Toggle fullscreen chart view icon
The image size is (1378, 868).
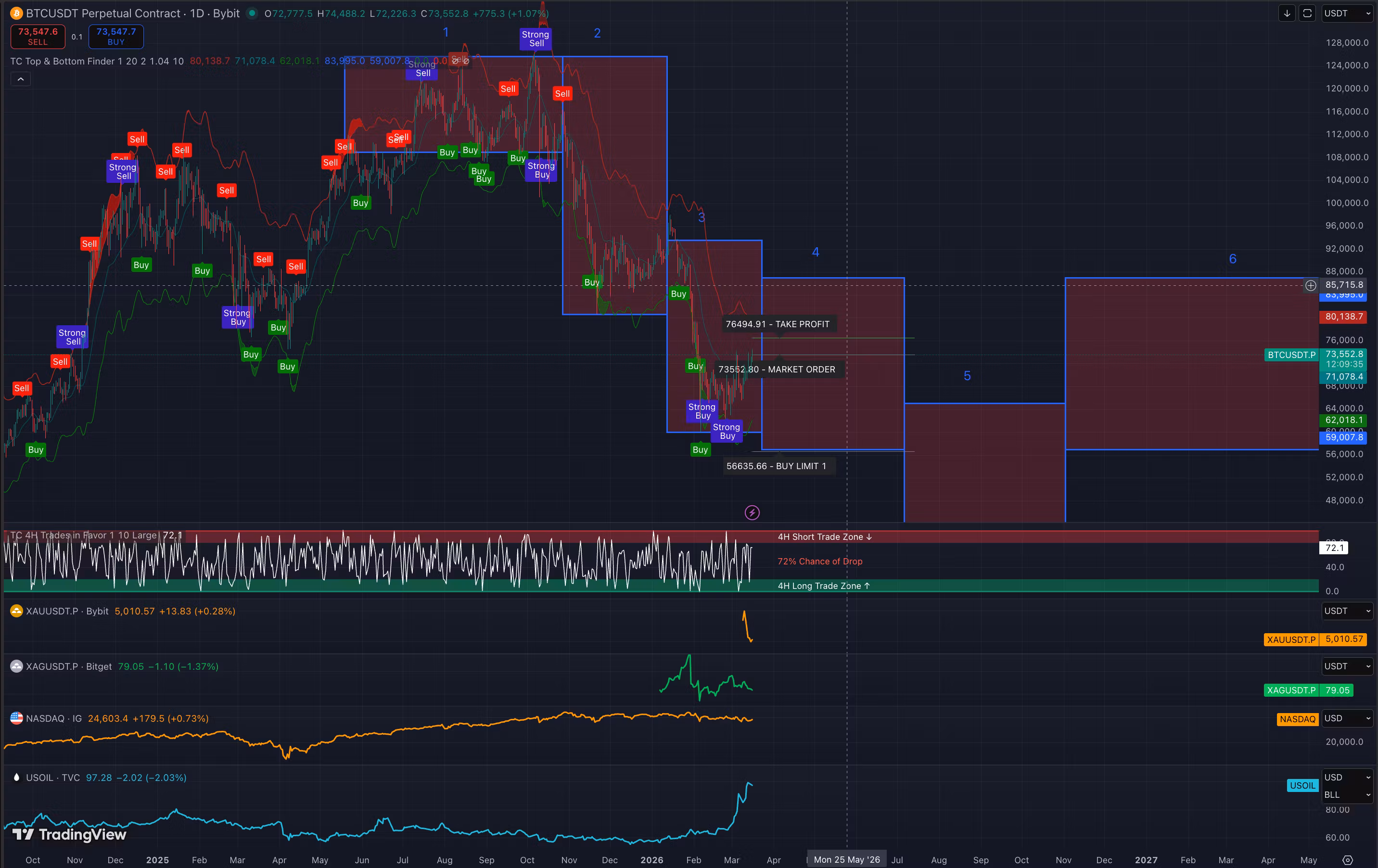tap(1308, 13)
